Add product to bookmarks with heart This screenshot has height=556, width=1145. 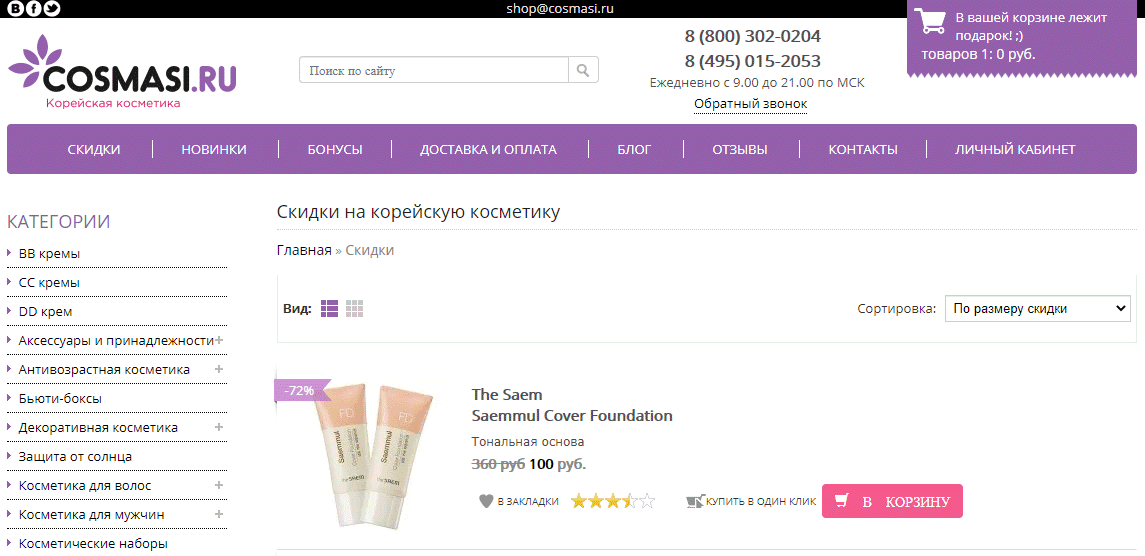click(487, 501)
